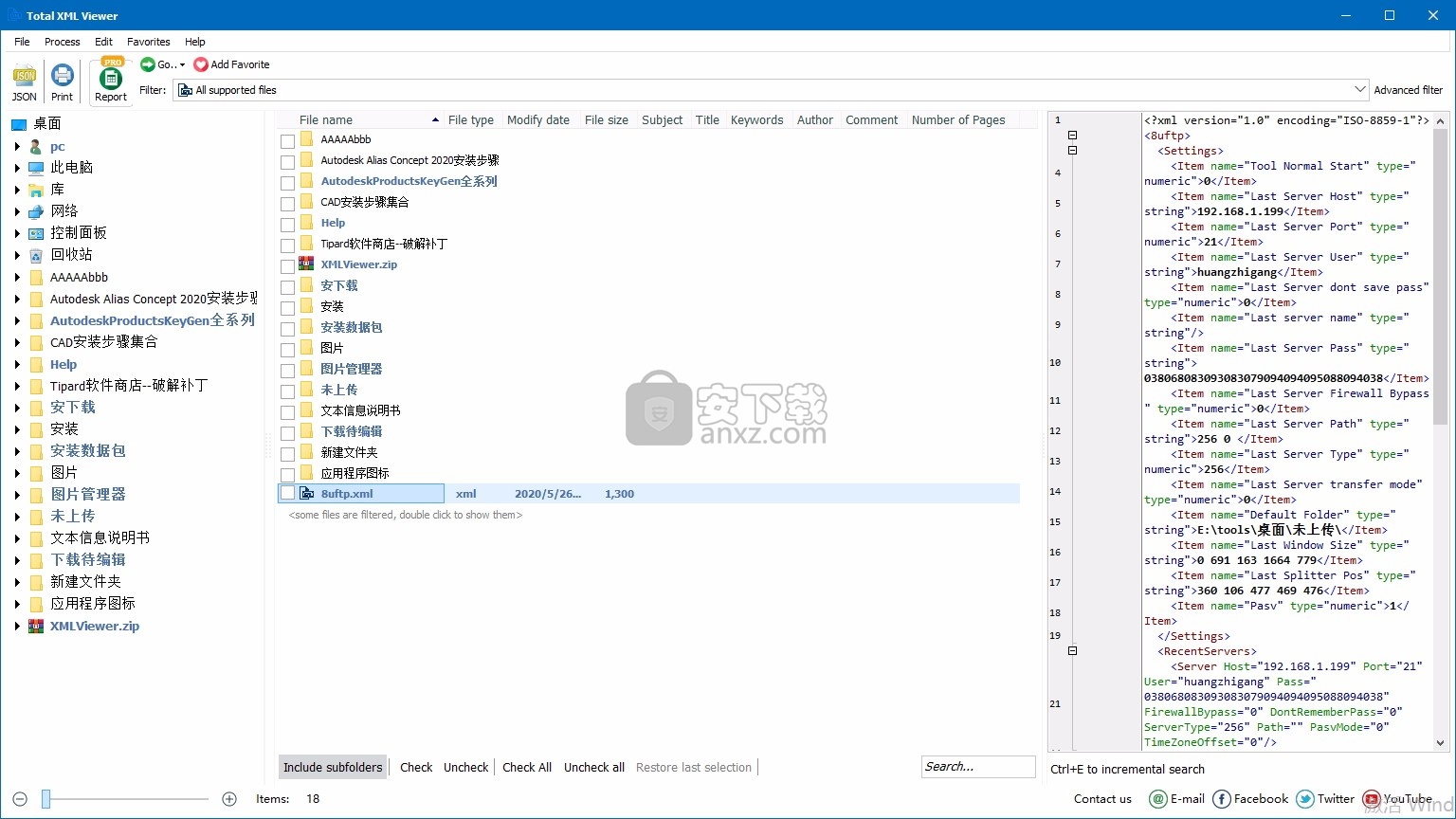Screen dimensions: 1456x819
Task: Check the Help folder checkbox
Action: pyautogui.click(x=287, y=224)
